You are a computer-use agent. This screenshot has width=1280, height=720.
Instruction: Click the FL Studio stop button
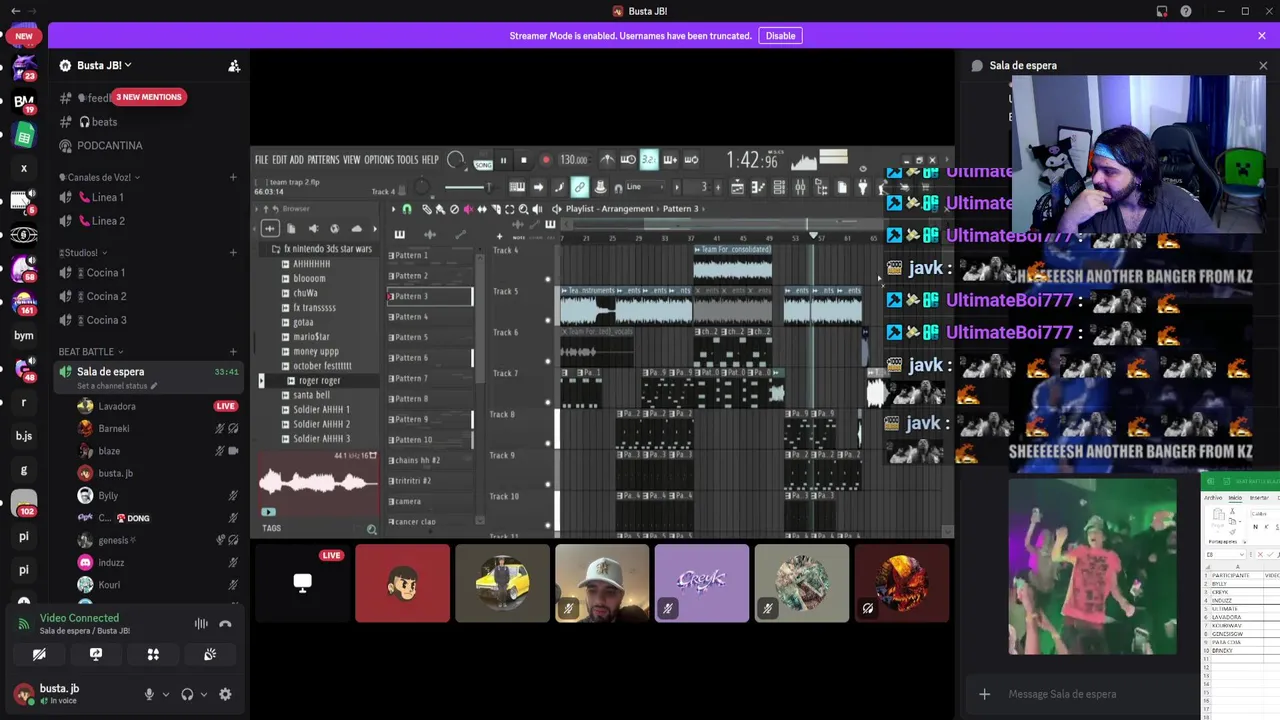pos(523,160)
